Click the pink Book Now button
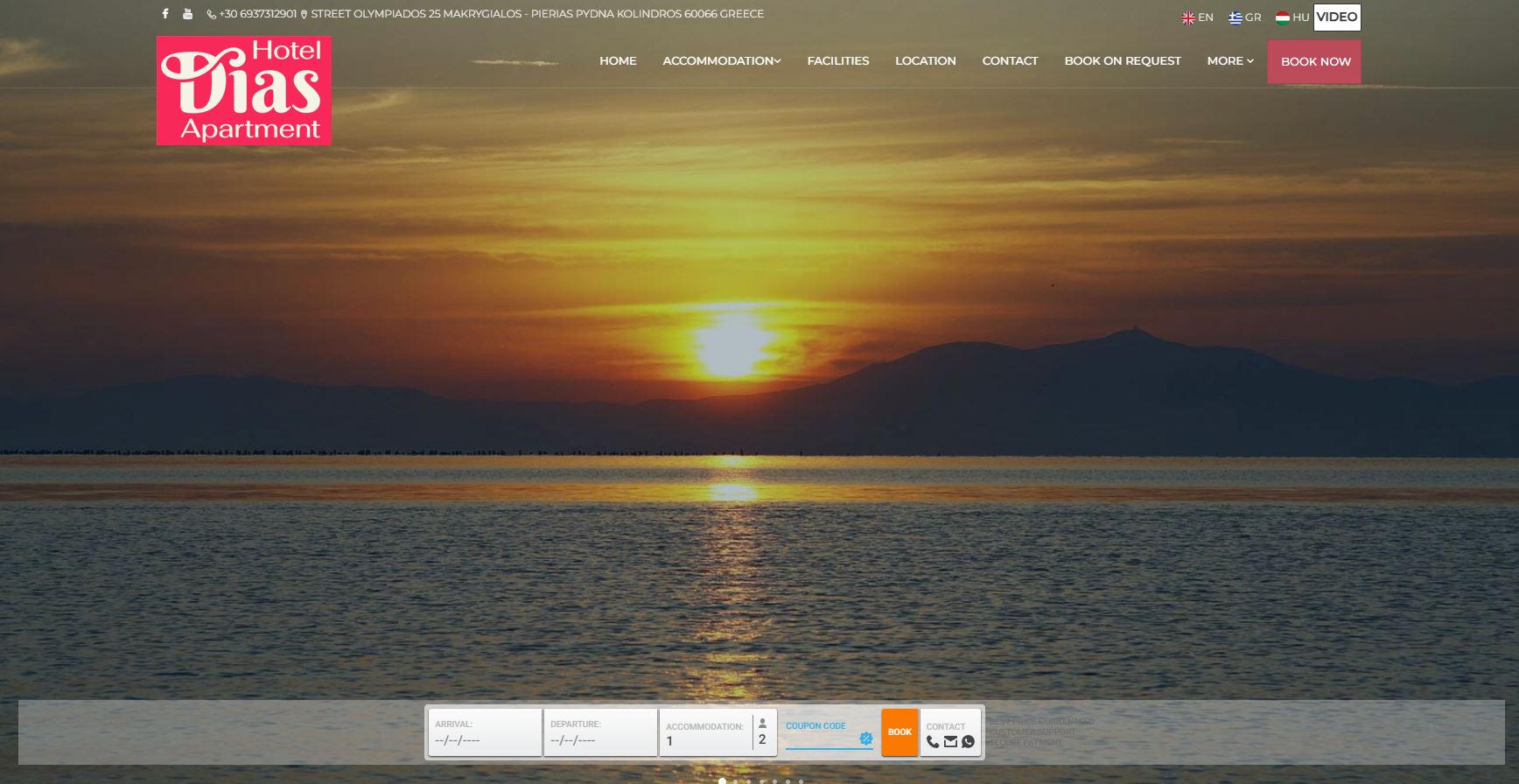Image resolution: width=1519 pixels, height=784 pixels. tap(1314, 62)
